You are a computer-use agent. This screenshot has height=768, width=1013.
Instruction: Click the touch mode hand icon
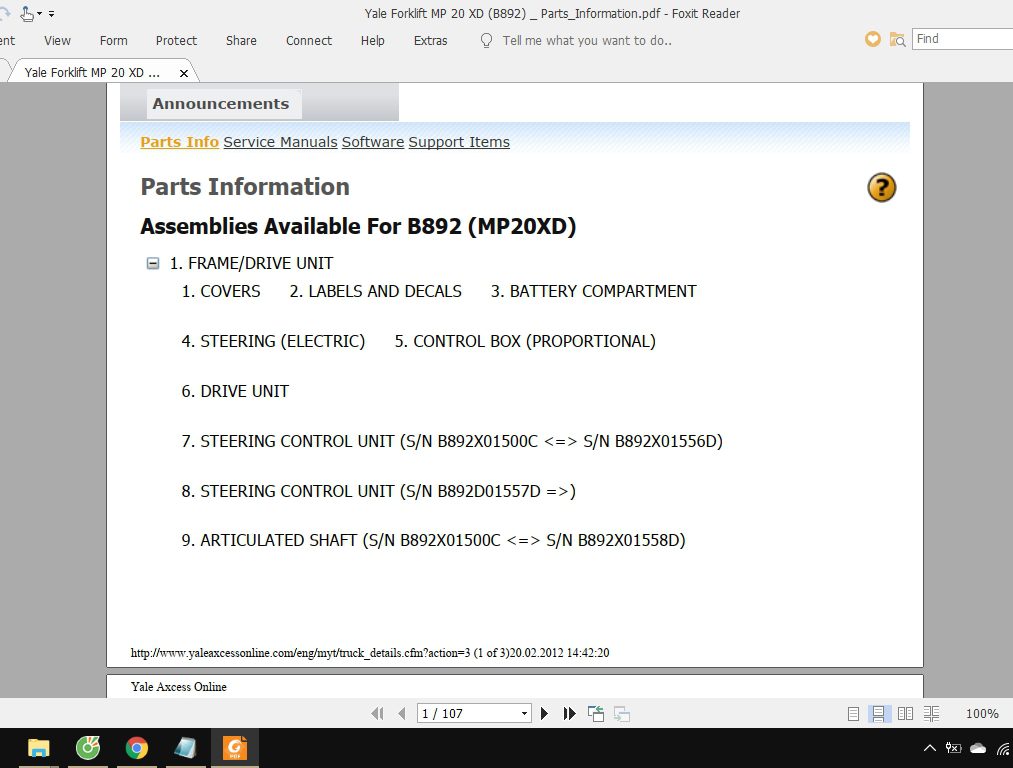pos(26,14)
